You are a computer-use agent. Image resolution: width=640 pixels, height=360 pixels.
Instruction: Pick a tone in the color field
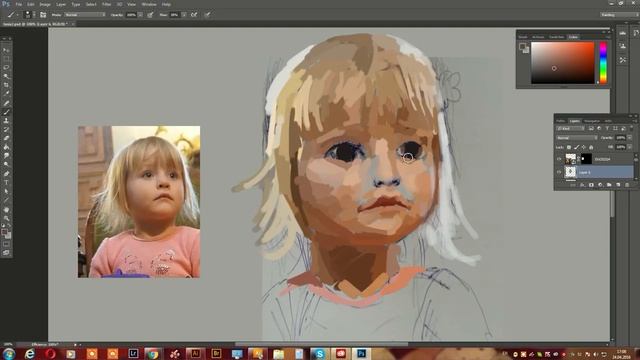(x=562, y=63)
